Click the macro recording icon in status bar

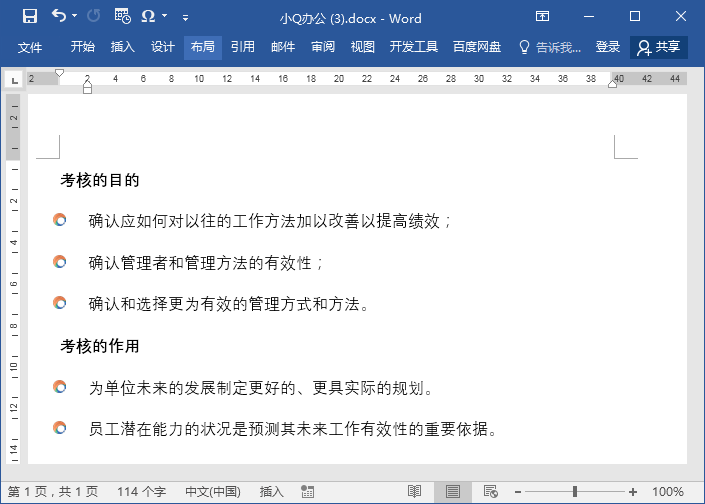click(308, 491)
